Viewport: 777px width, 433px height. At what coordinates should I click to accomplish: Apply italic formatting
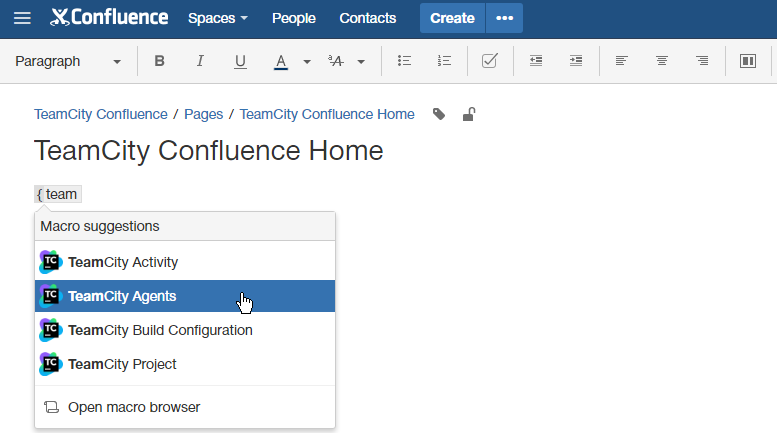200,61
